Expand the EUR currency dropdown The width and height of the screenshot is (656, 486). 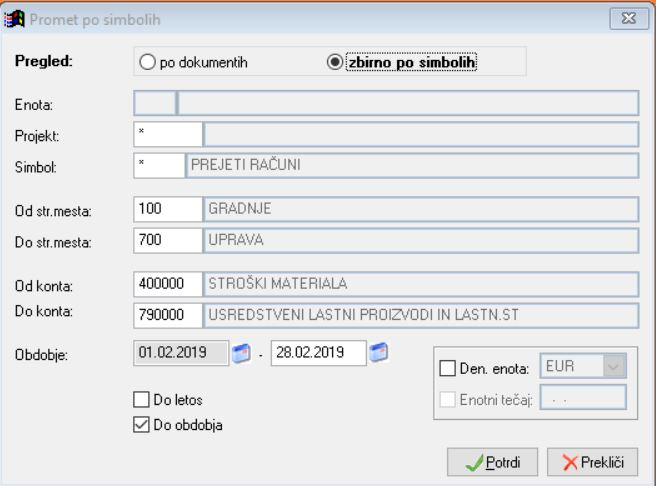tap(614, 366)
